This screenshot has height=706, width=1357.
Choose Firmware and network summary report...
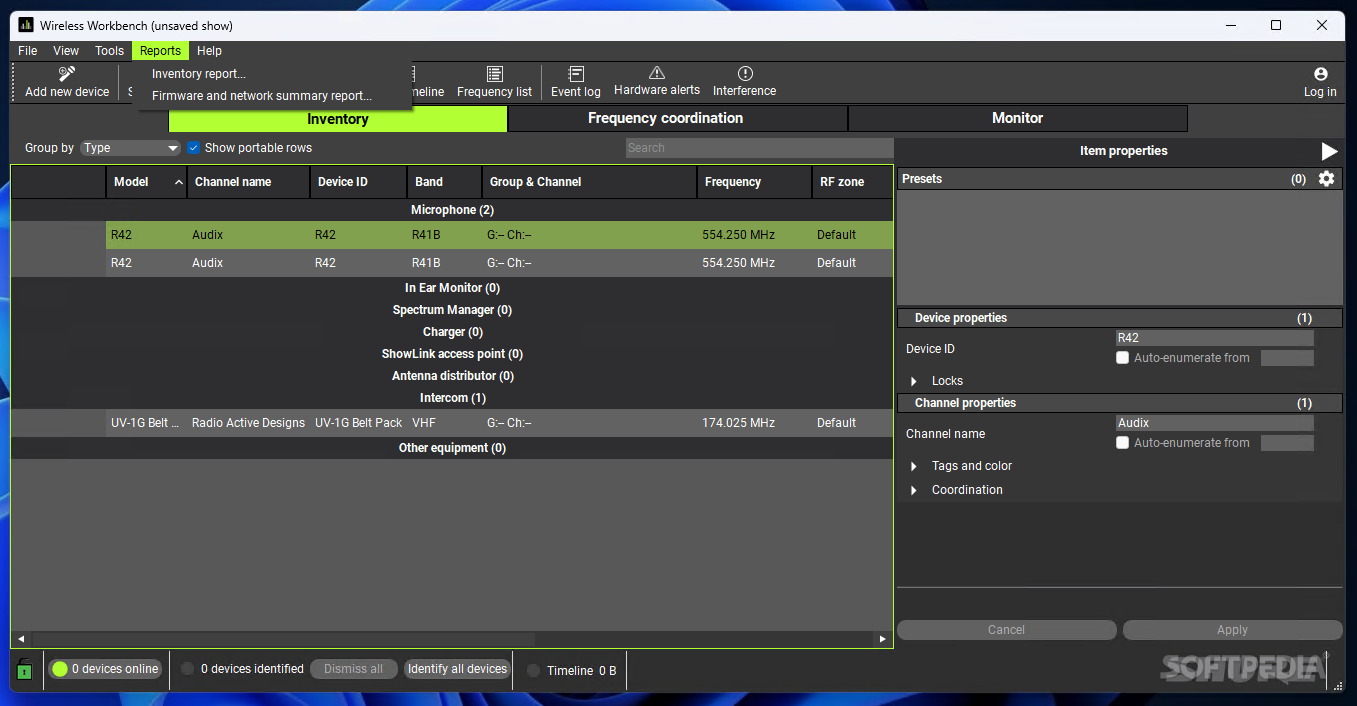(x=261, y=96)
